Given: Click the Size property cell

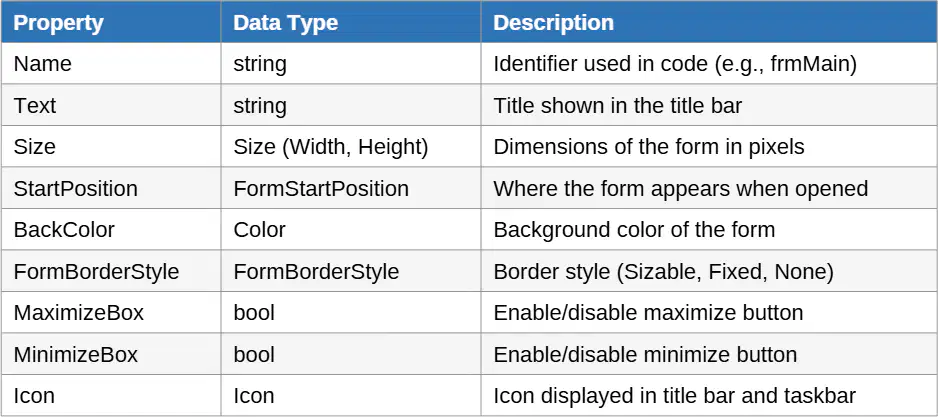Looking at the screenshot, I should (111, 147).
